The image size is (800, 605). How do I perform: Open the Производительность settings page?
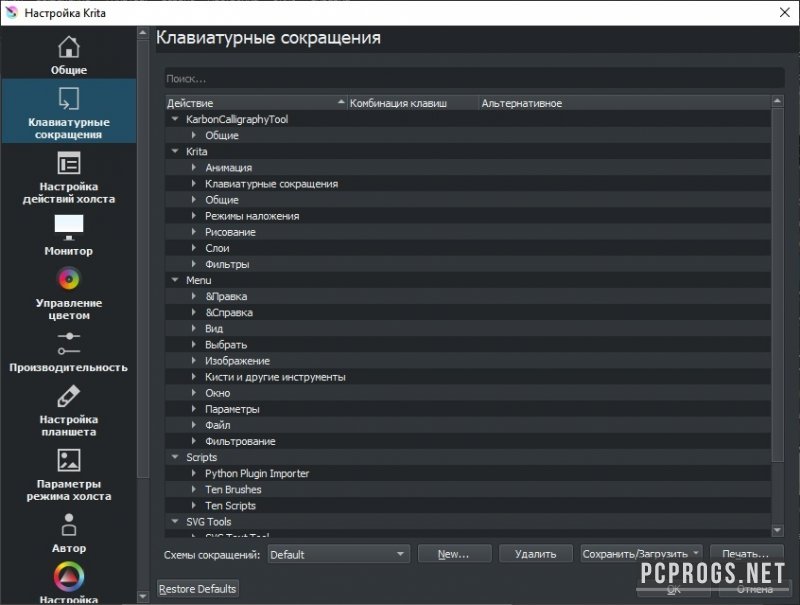[x=68, y=352]
